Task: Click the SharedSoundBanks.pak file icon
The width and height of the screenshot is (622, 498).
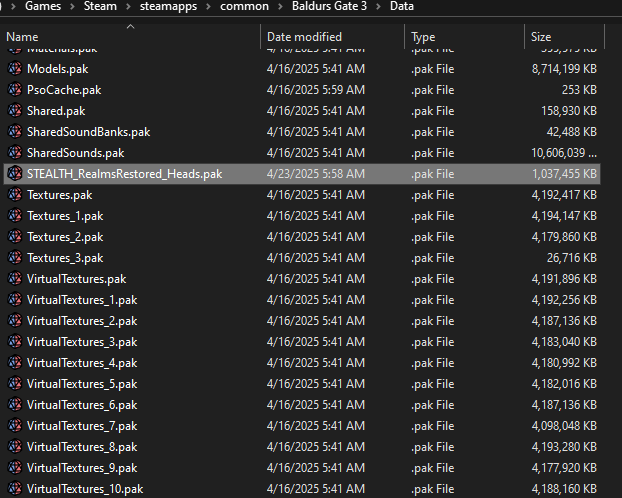Action: pyautogui.click(x=15, y=132)
